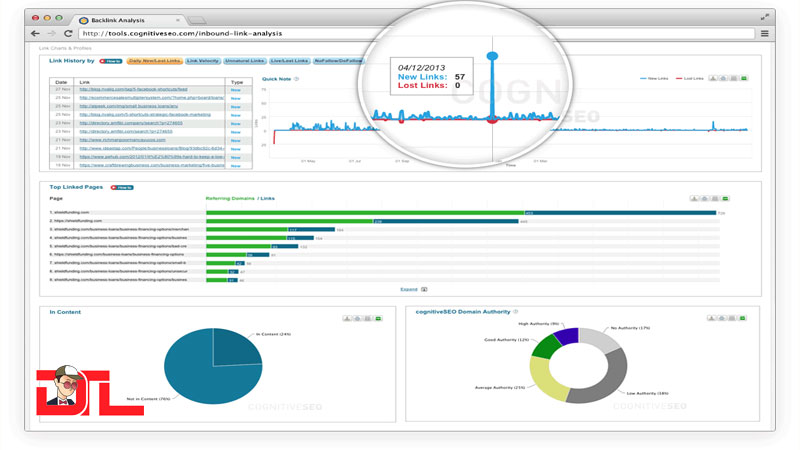Download the In Content pie chart

click(x=347, y=318)
